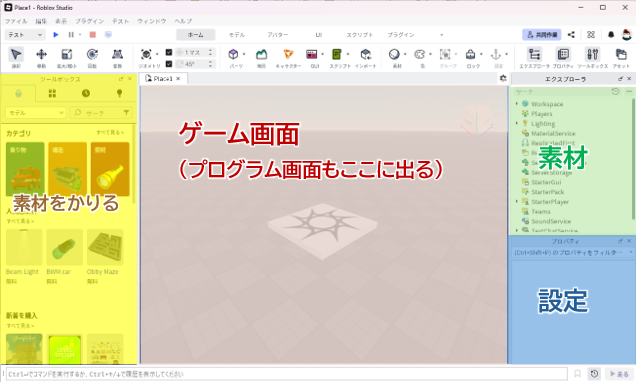The width and height of the screenshot is (636, 382).
Task: Open the Geometry (ジオメトリ) tool
Action: [x=146, y=54]
